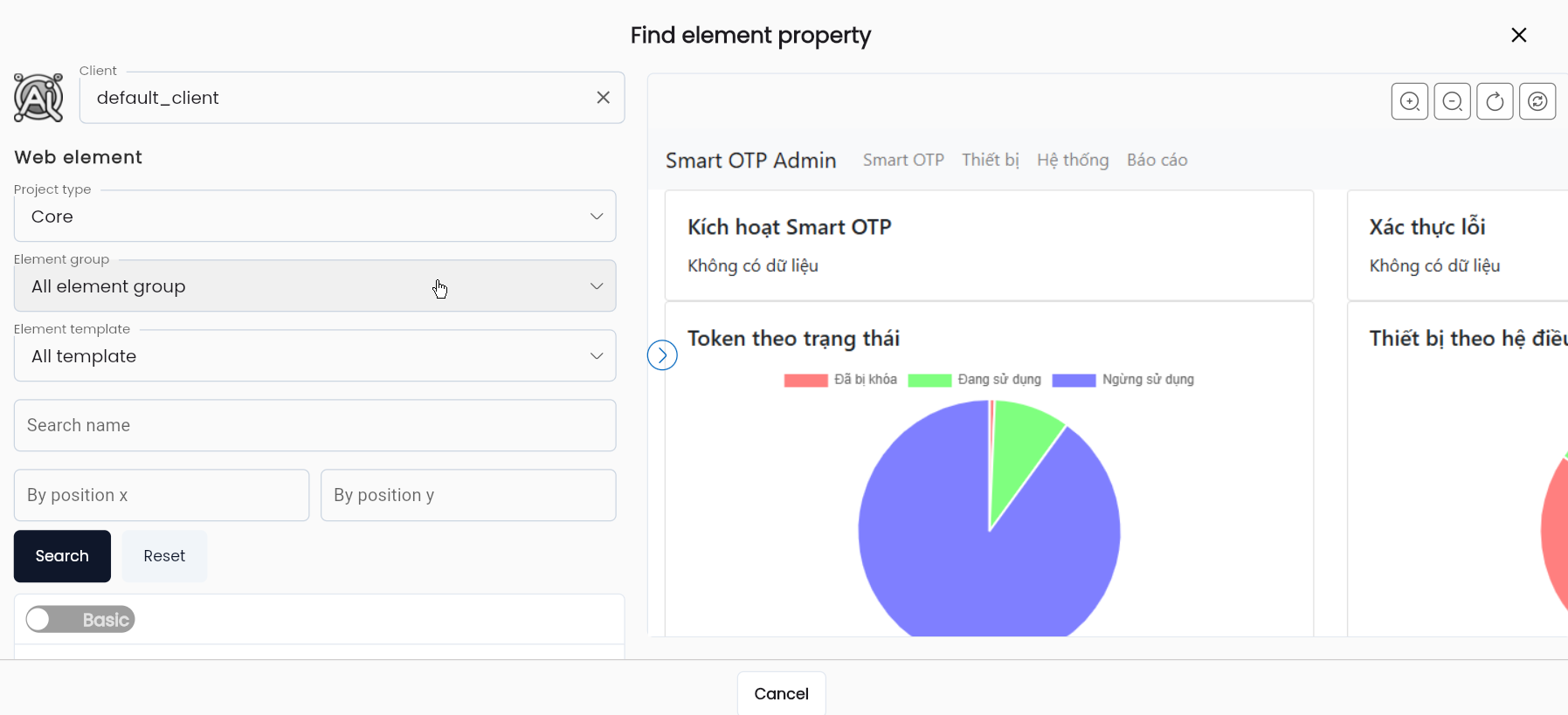Expand the All element group dropdown
1568x715 pixels.
(x=314, y=285)
